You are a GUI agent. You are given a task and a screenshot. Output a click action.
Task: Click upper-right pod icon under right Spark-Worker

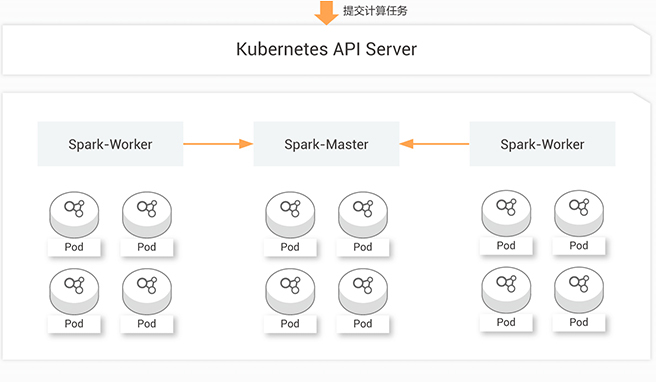pyautogui.click(x=579, y=213)
